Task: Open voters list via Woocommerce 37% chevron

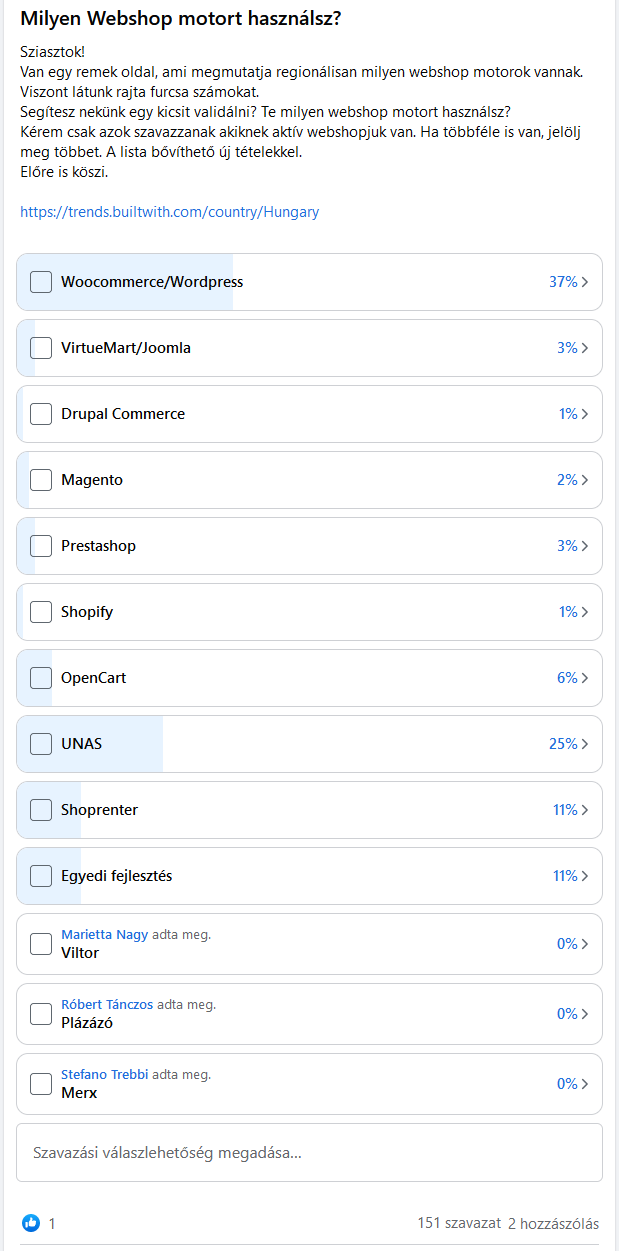Action: click(585, 282)
